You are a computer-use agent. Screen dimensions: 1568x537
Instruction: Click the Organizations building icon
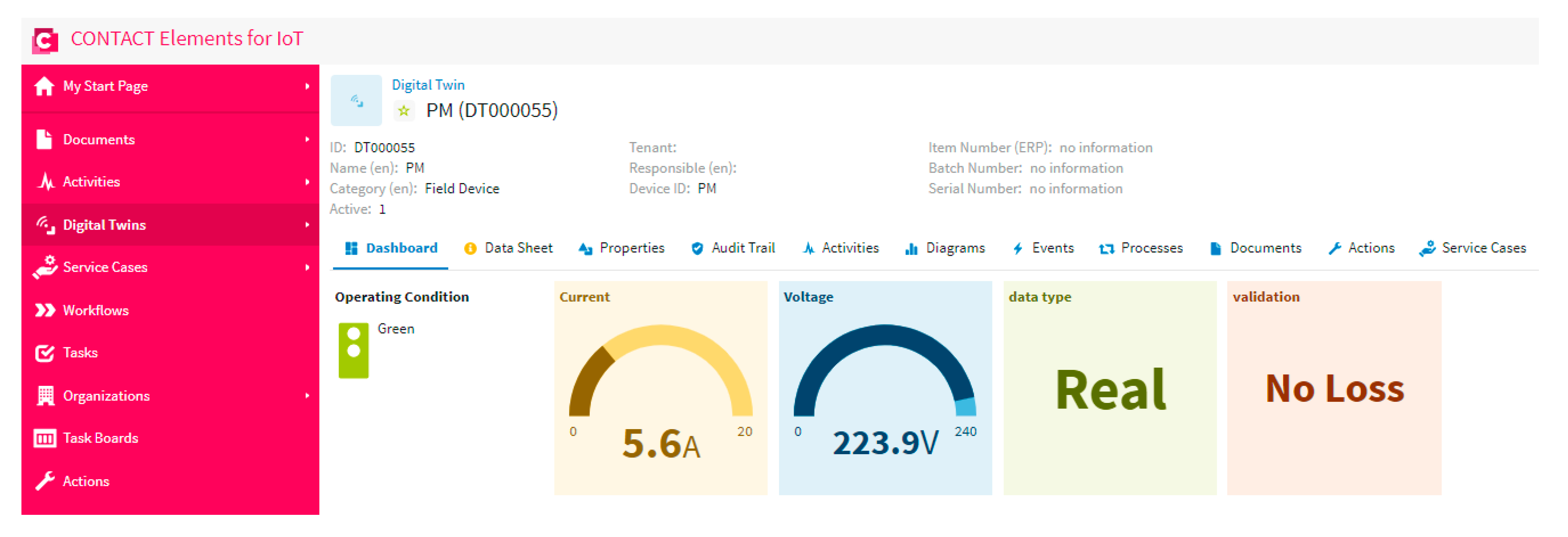pyautogui.click(x=45, y=395)
